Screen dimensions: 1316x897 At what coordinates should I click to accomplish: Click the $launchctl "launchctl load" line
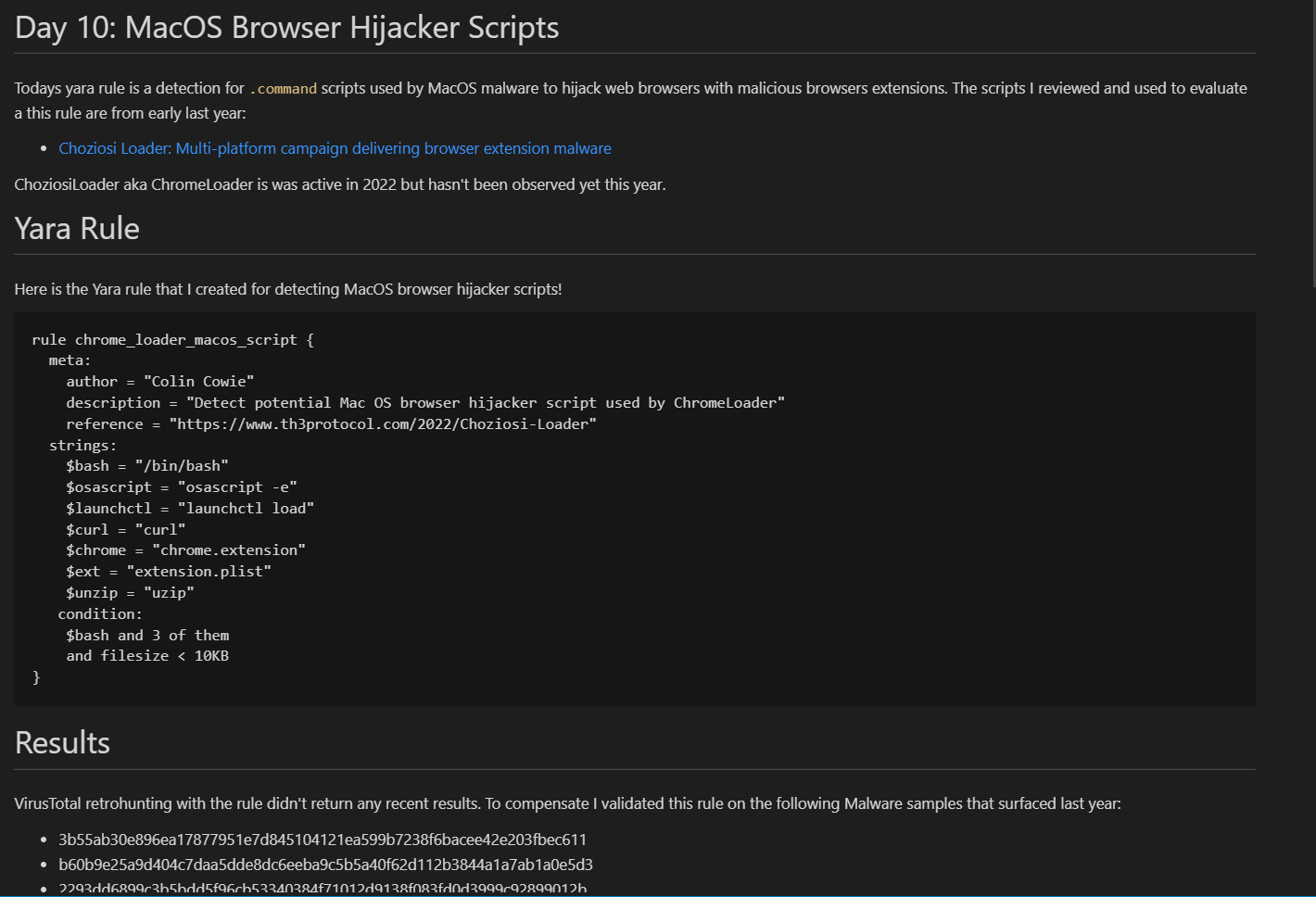pyautogui.click(x=189, y=509)
